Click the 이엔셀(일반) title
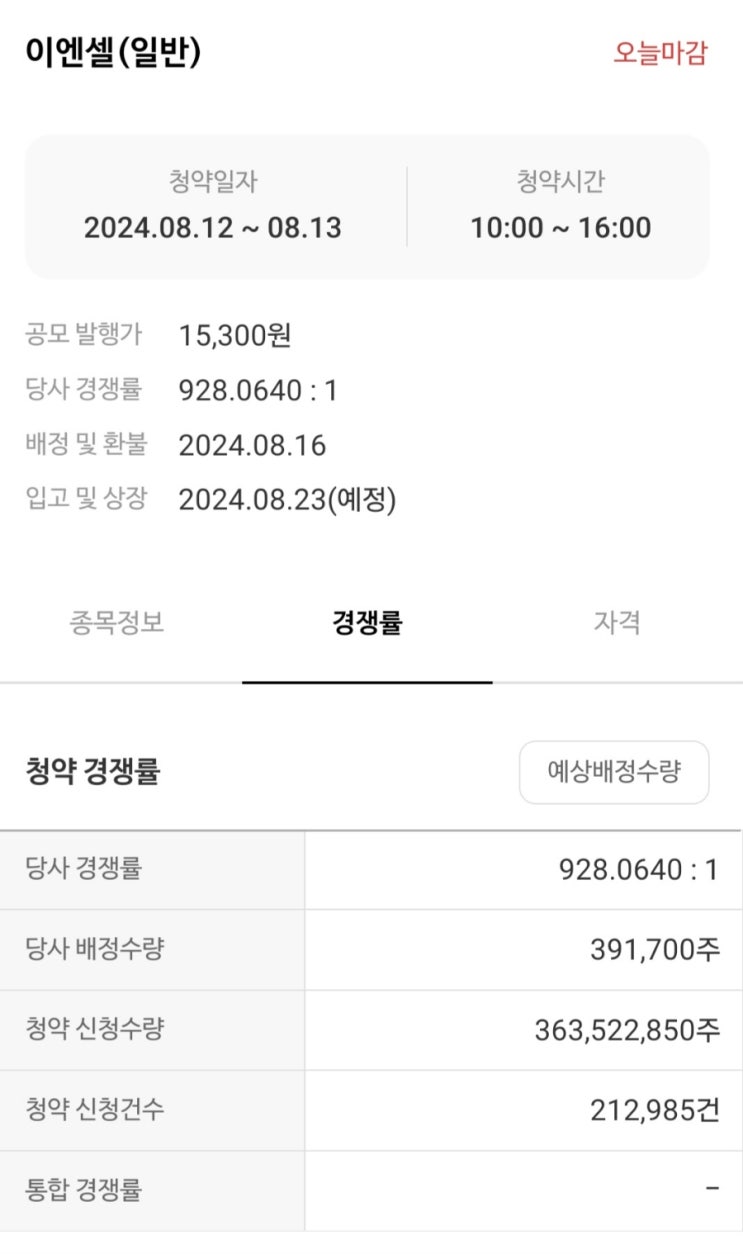This screenshot has width=743, height=1254. click(113, 52)
